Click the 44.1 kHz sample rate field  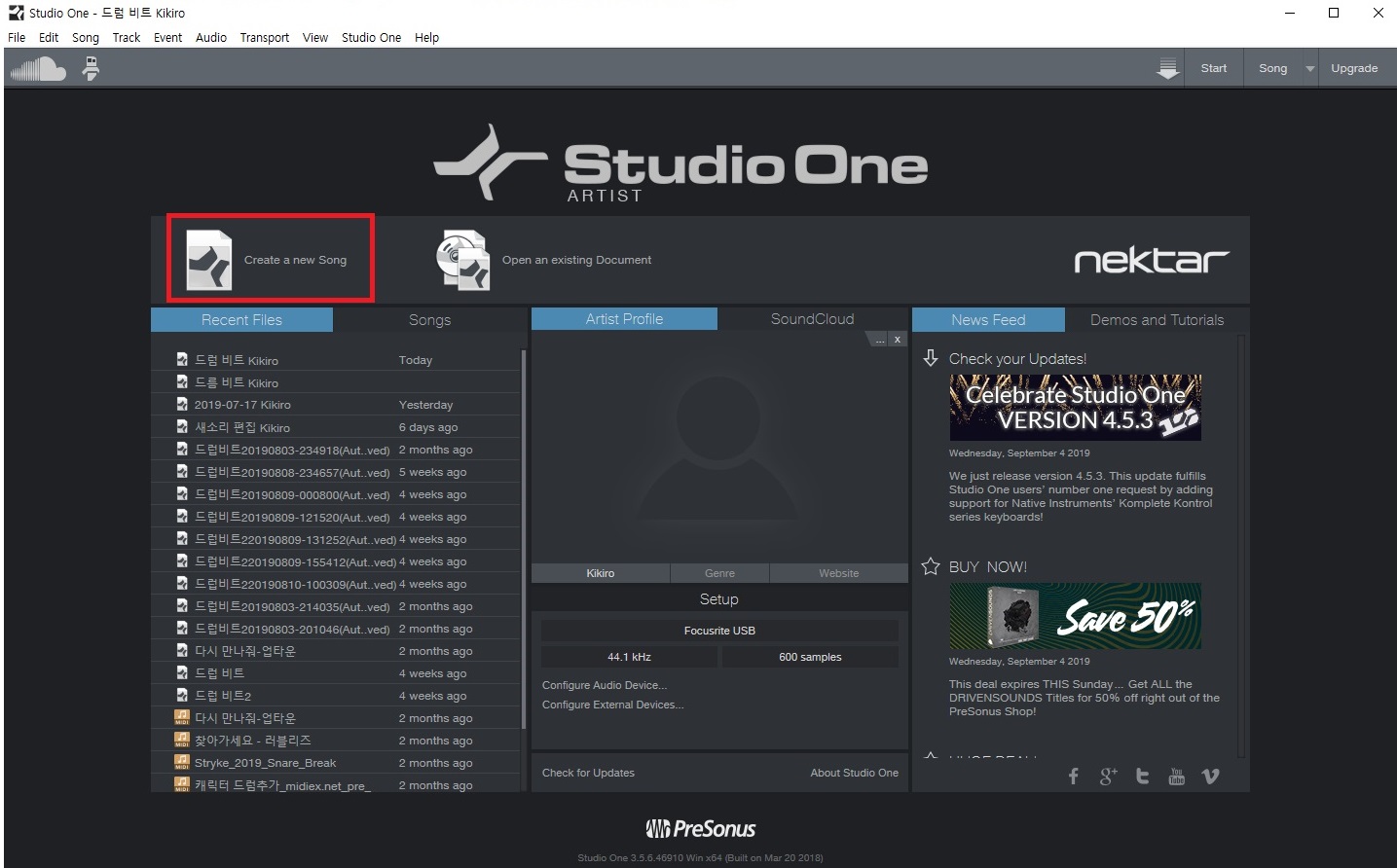point(629,657)
